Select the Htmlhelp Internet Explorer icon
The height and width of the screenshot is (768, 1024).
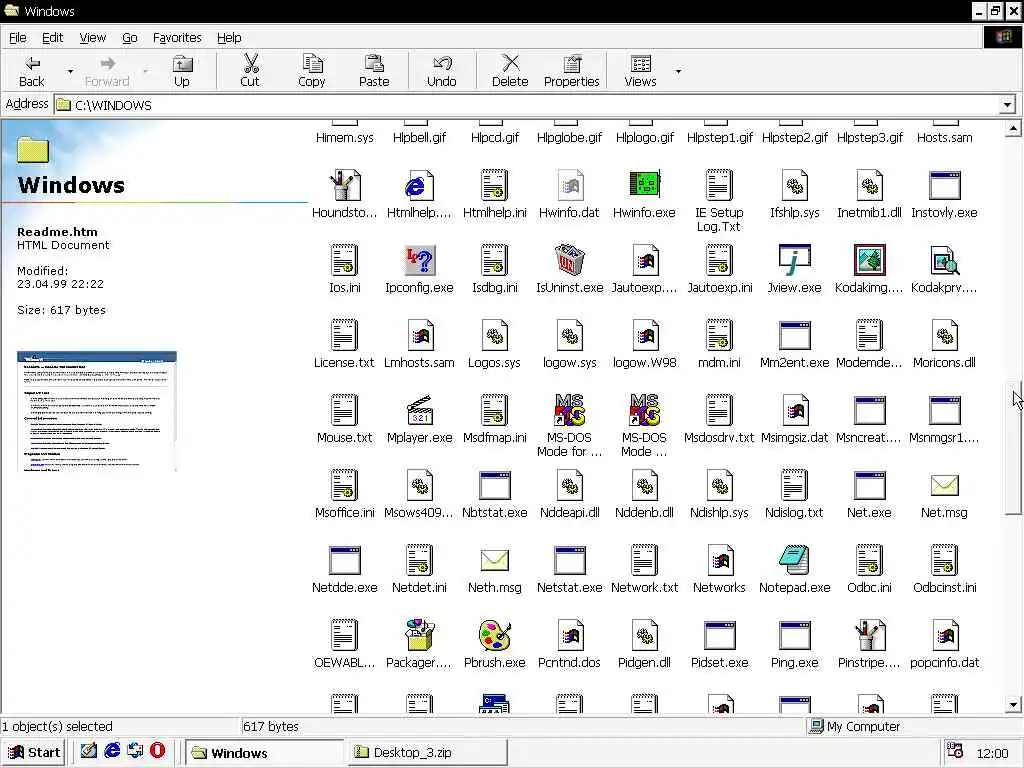419,185
